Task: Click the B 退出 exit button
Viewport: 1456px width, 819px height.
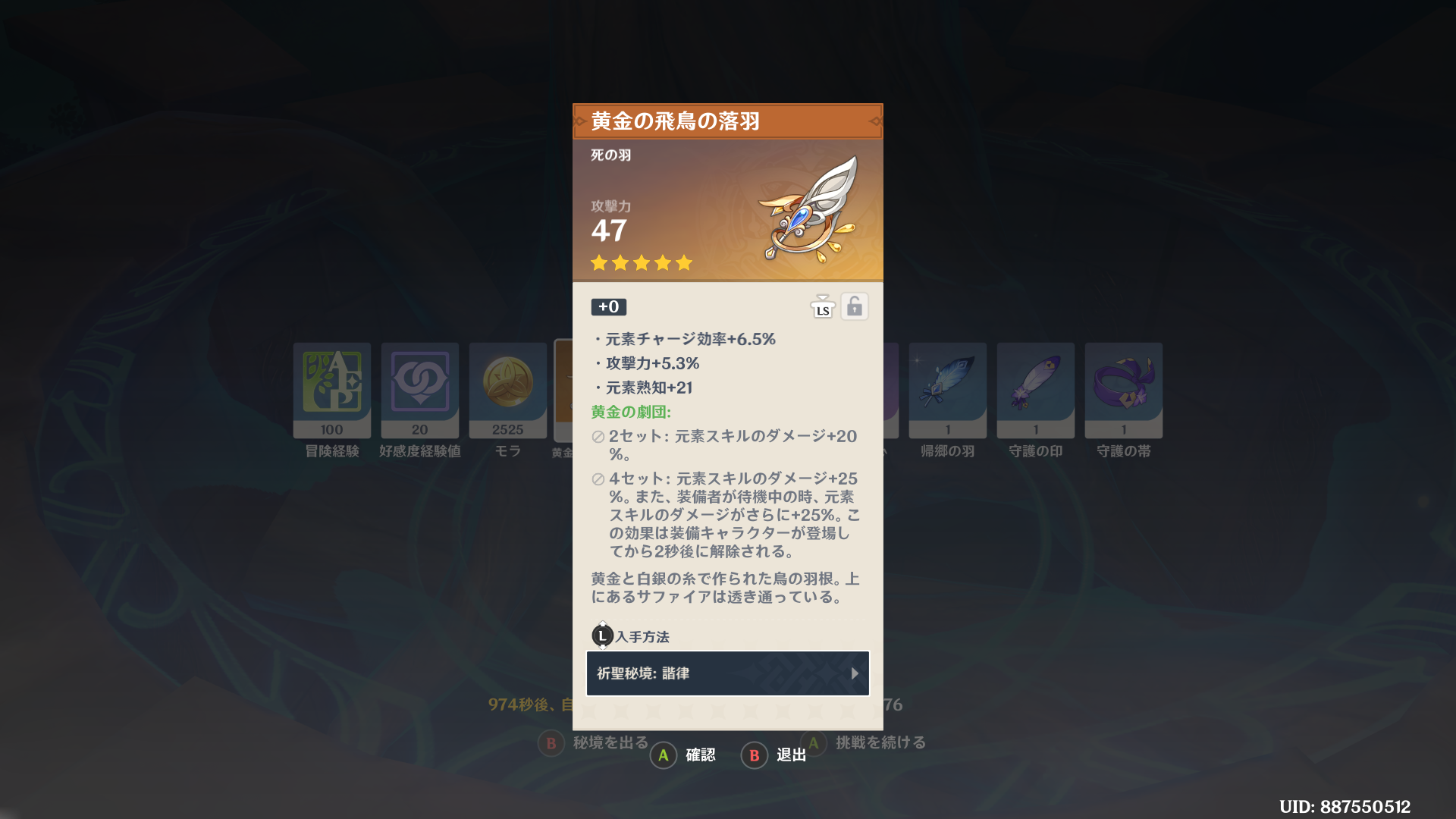Action: tap(773, 755)
